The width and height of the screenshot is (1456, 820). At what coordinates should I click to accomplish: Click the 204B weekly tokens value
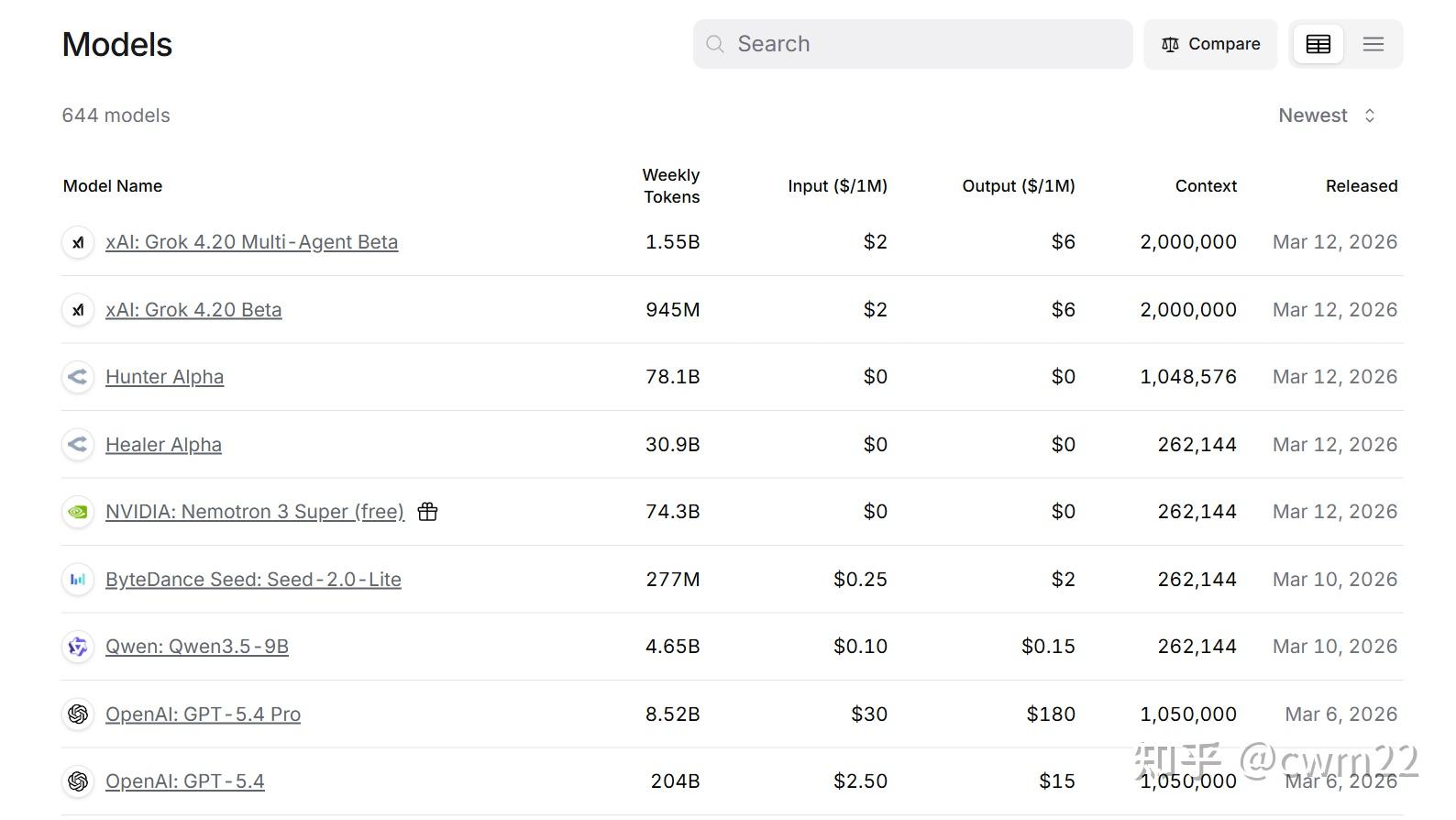click(x=676, y=781)
